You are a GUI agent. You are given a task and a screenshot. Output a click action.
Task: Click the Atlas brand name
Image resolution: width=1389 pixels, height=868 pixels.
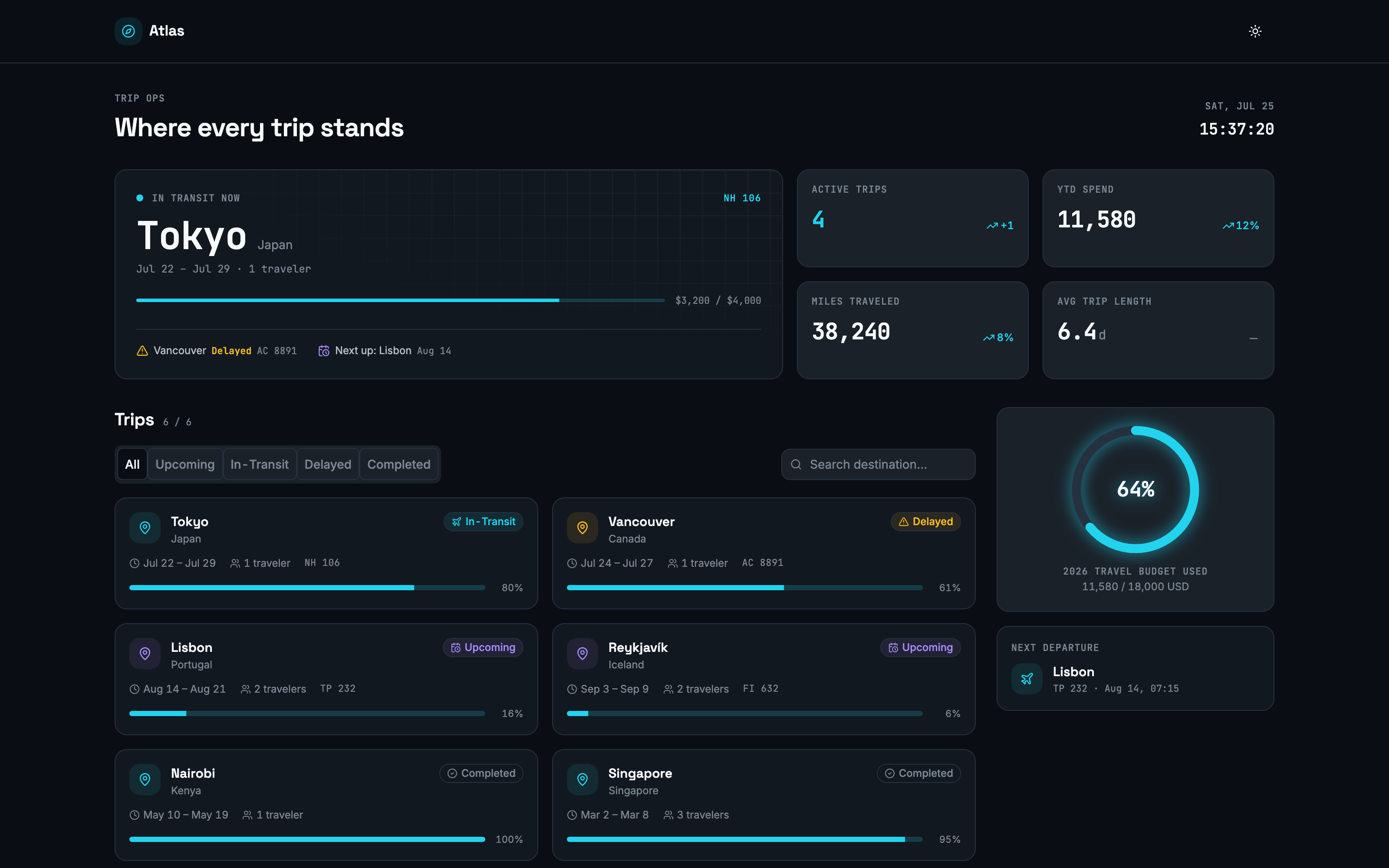166,31
